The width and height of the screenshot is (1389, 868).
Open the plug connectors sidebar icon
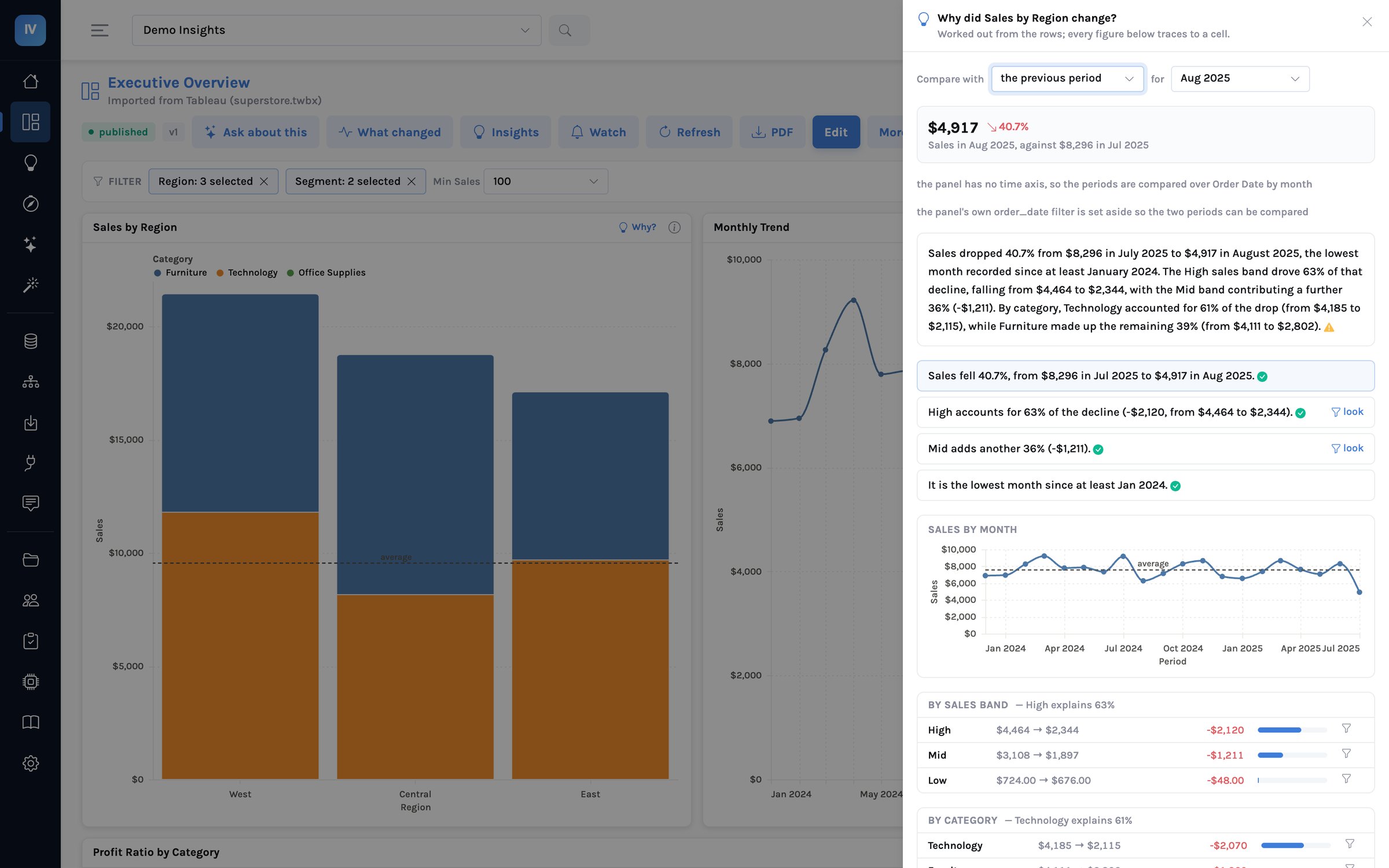pos(31,463)
